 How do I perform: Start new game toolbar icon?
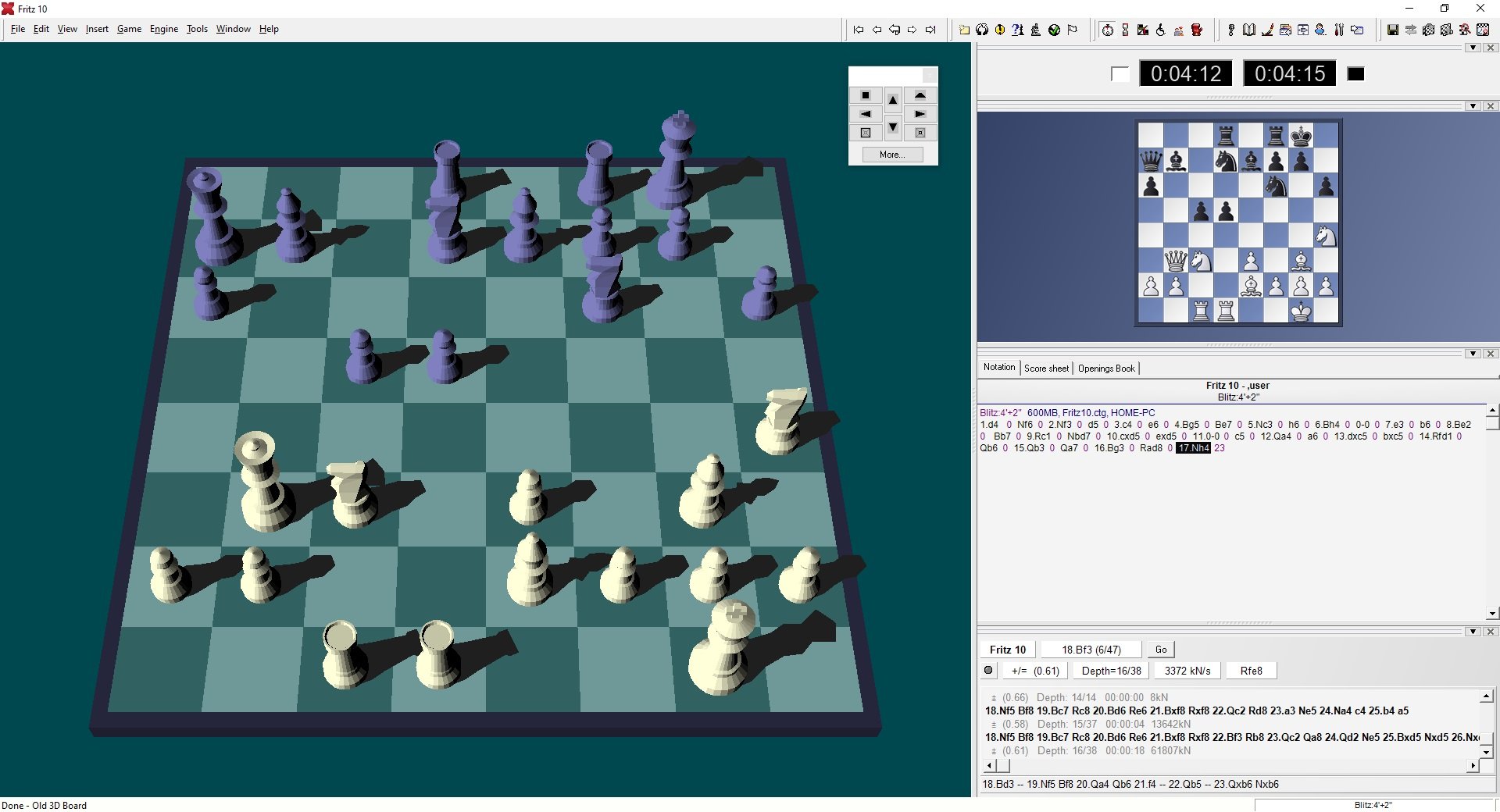click(964, 30)
